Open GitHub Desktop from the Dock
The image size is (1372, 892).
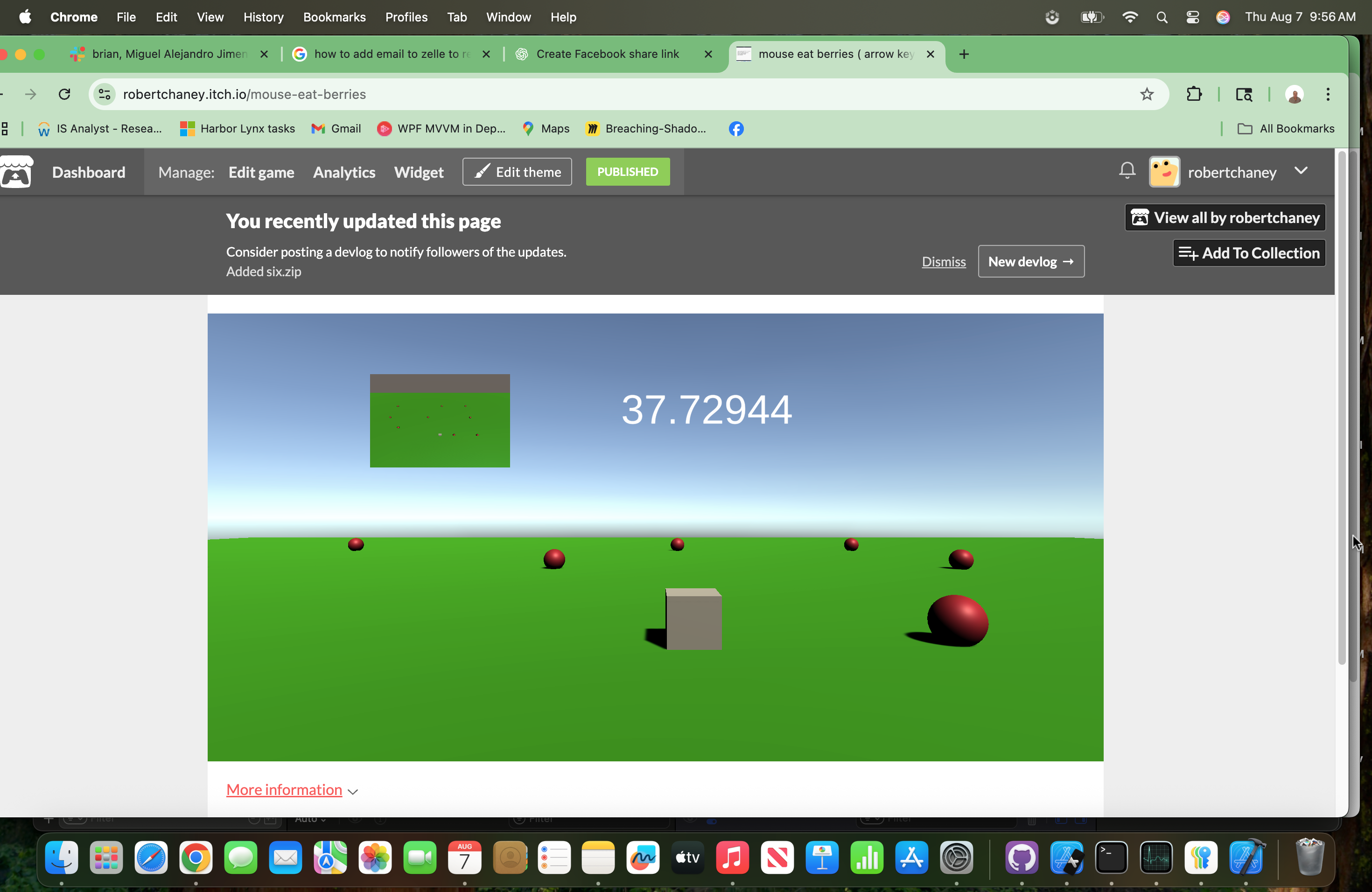click(x=1021, y=857)
